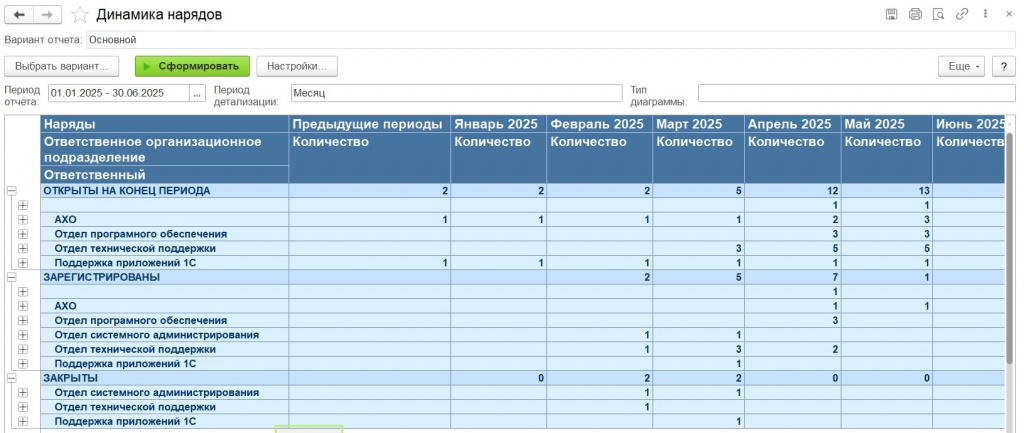Screen dimensions: 1024x433
Task: Collapse the ОТКРЫТЫ НА КОНЕЦ ПЕРИОДА group
Action: (11, 191)
